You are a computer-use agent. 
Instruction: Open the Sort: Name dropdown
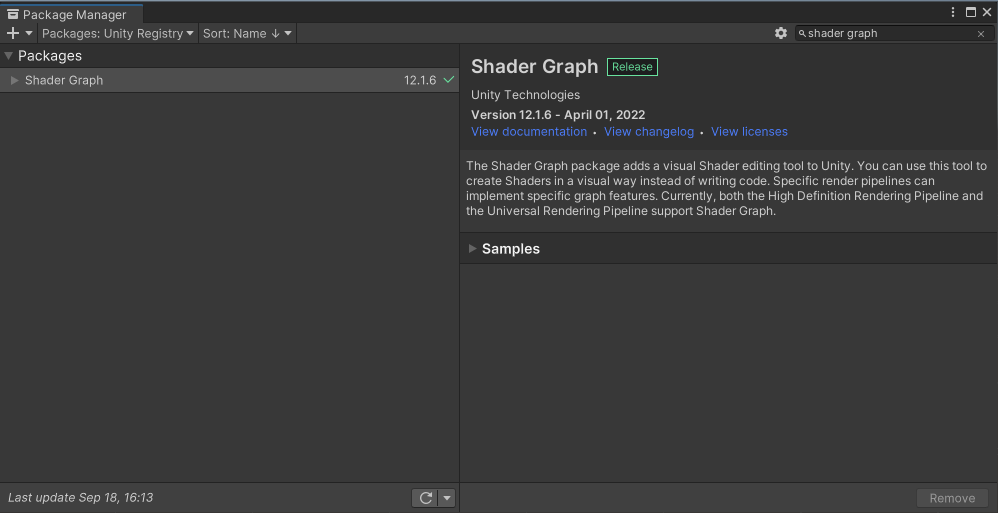coord(247,33)
